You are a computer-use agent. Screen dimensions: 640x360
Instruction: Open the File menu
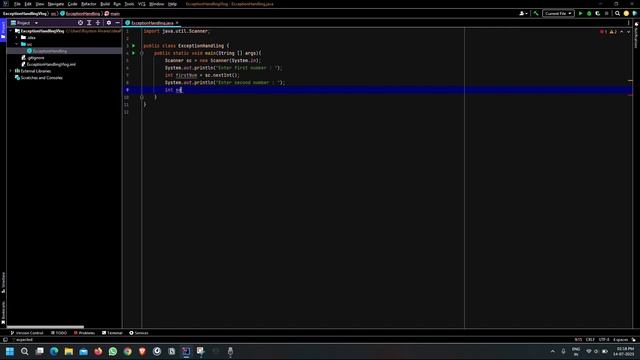pos(17,4)
